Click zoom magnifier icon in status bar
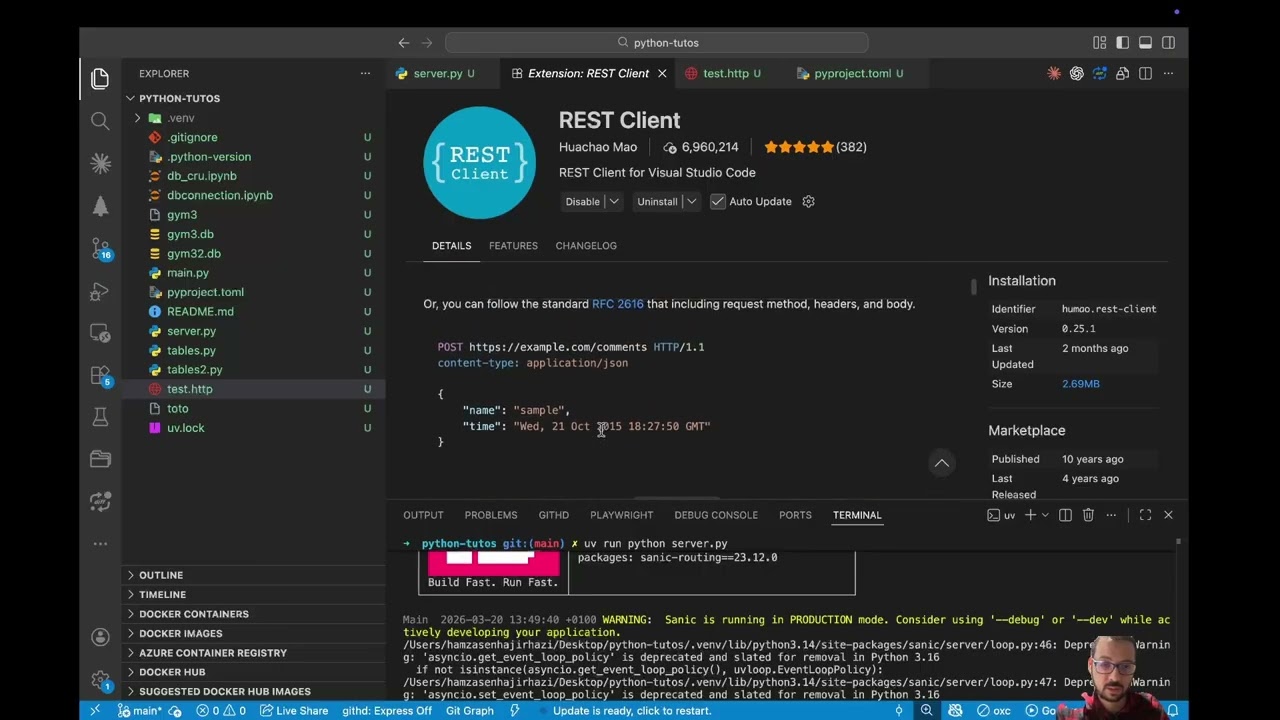1280x720 pixels. [x=927, y=710]
